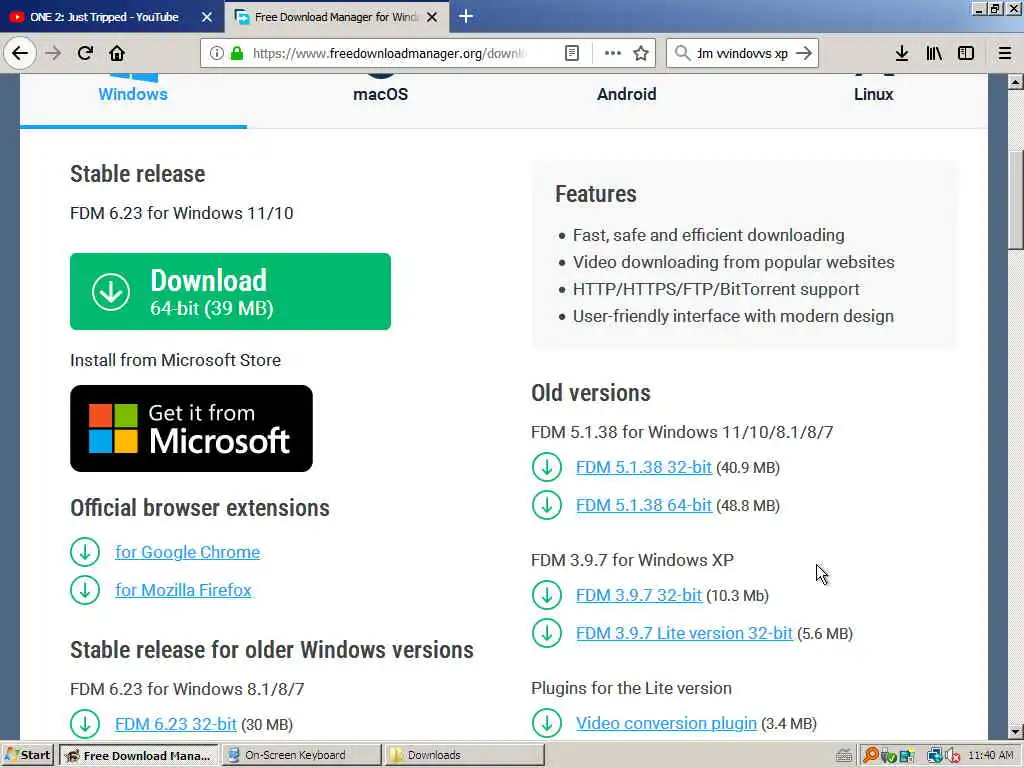Click the forward navigation arrow
This screenshot has height=768, width=1024.
pos(53,53)
